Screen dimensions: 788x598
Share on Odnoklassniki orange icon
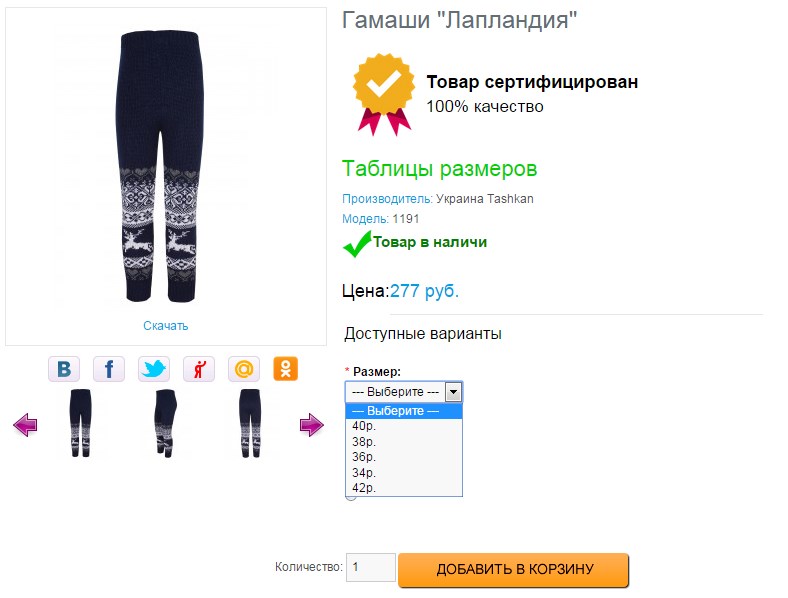tap(285, 369)
